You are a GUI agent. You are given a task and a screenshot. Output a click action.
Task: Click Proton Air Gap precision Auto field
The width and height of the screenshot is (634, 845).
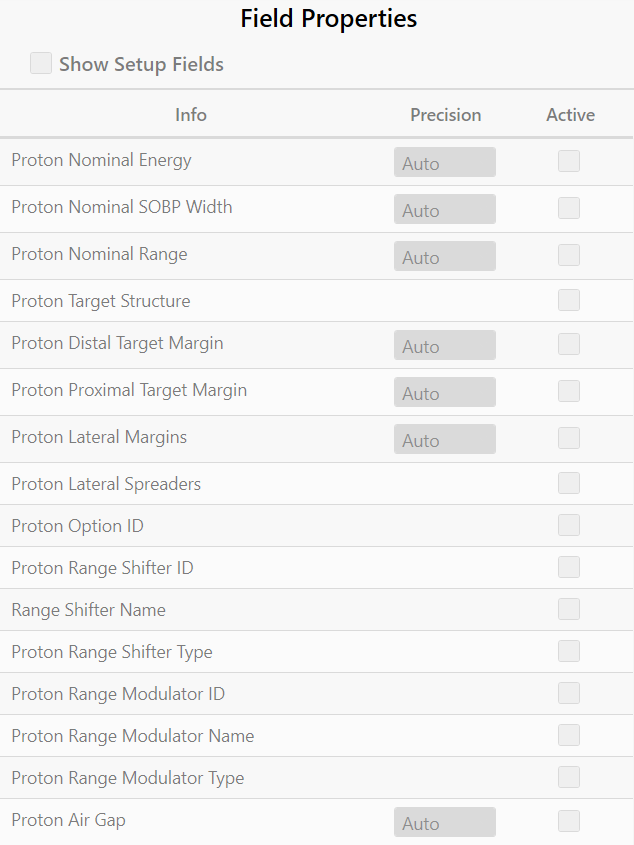click(x=445, y=822)
